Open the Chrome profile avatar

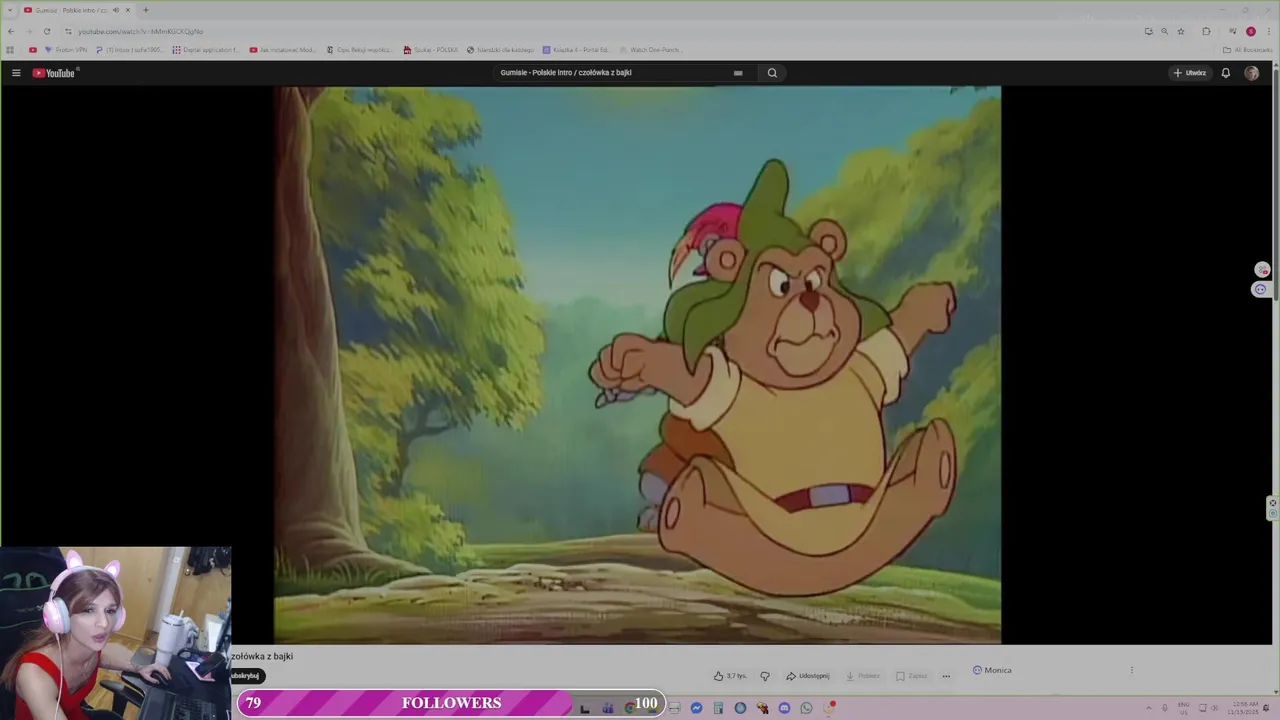(1250, 31)
